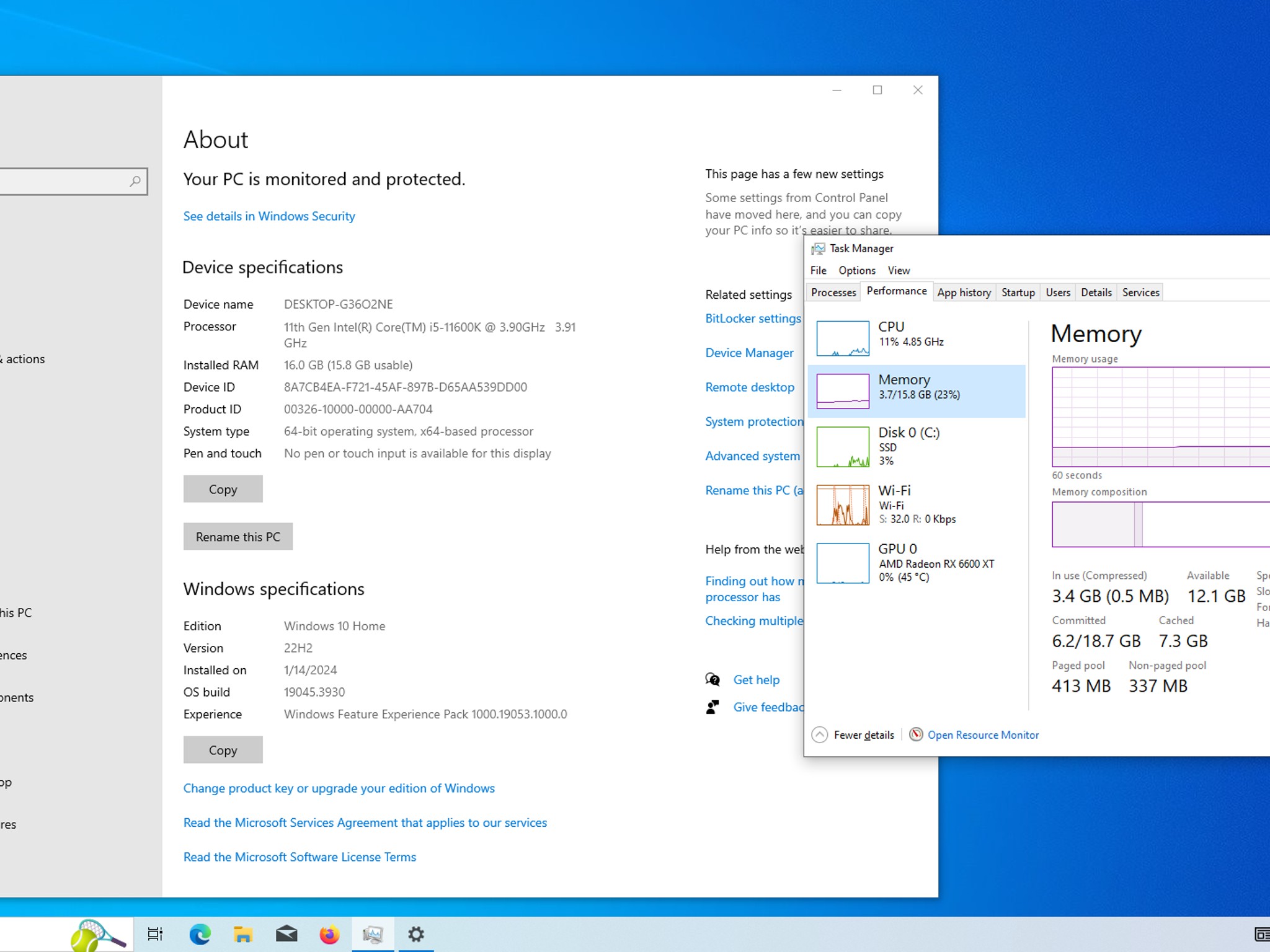This screenshot has width=1270, height=952.
Task: Select the Performance tab in Task Manager
Action: click(x=897, y=291)
